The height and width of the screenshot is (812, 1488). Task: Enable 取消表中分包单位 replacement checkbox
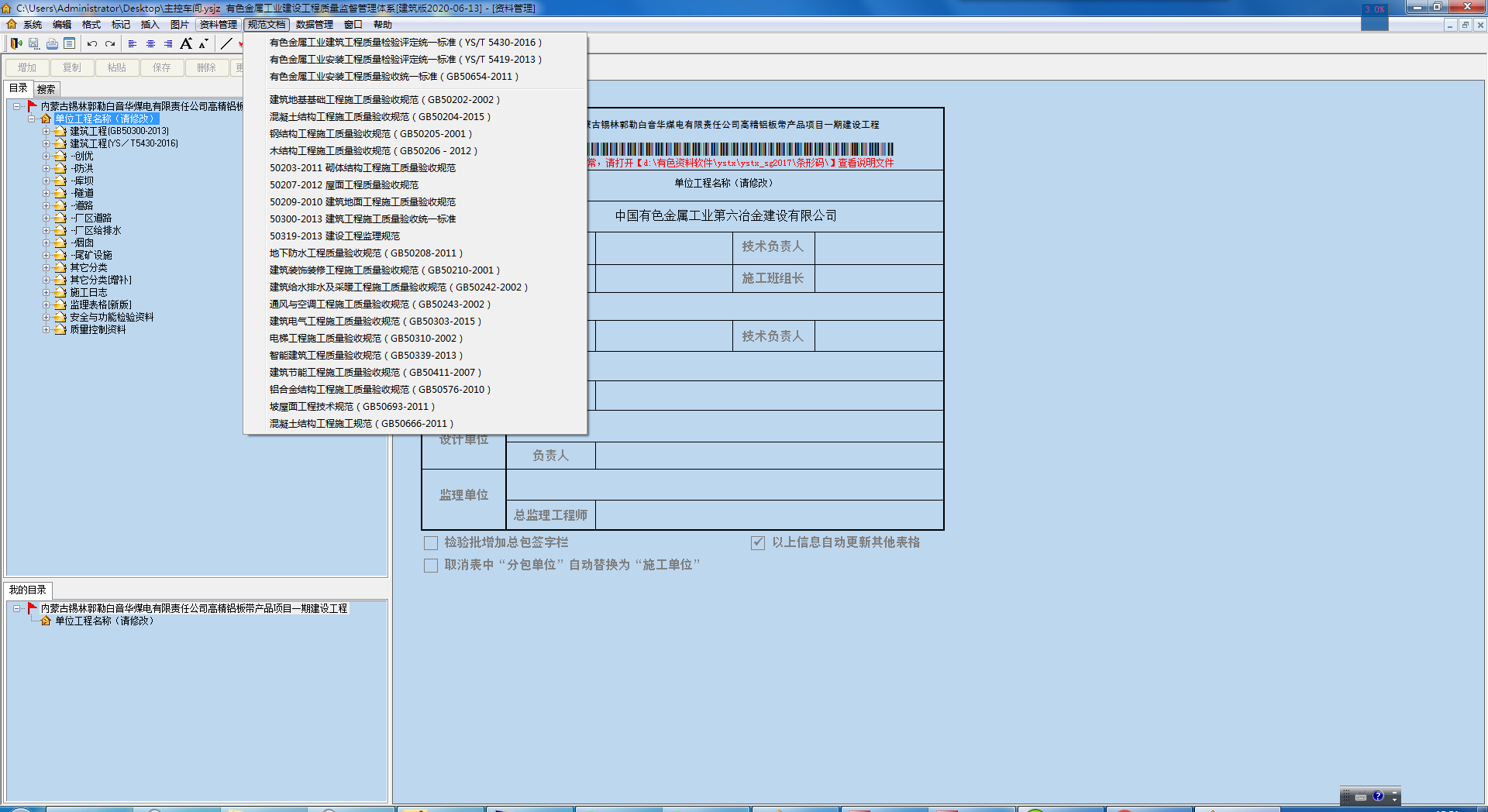(x=431, y=566)
